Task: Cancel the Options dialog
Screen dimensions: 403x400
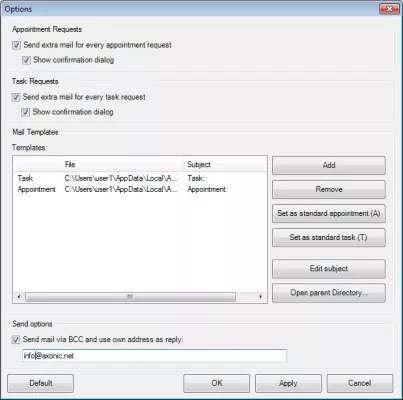Action: point(360,383)
